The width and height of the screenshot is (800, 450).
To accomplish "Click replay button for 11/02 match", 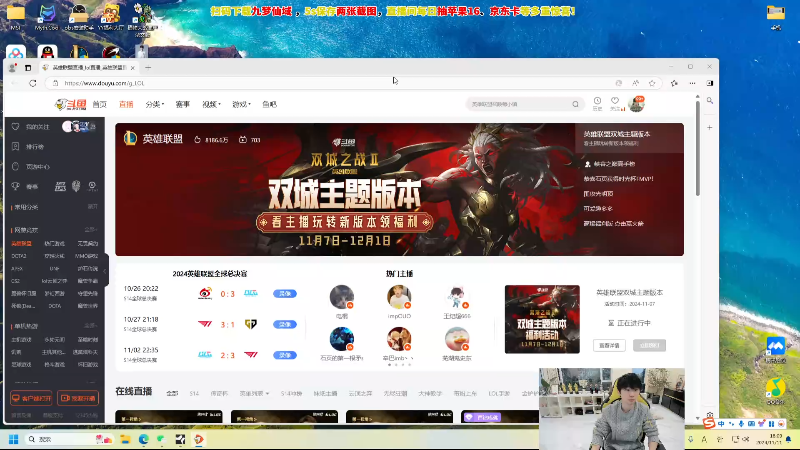I will pyautogui.click(x=285, y=355).
